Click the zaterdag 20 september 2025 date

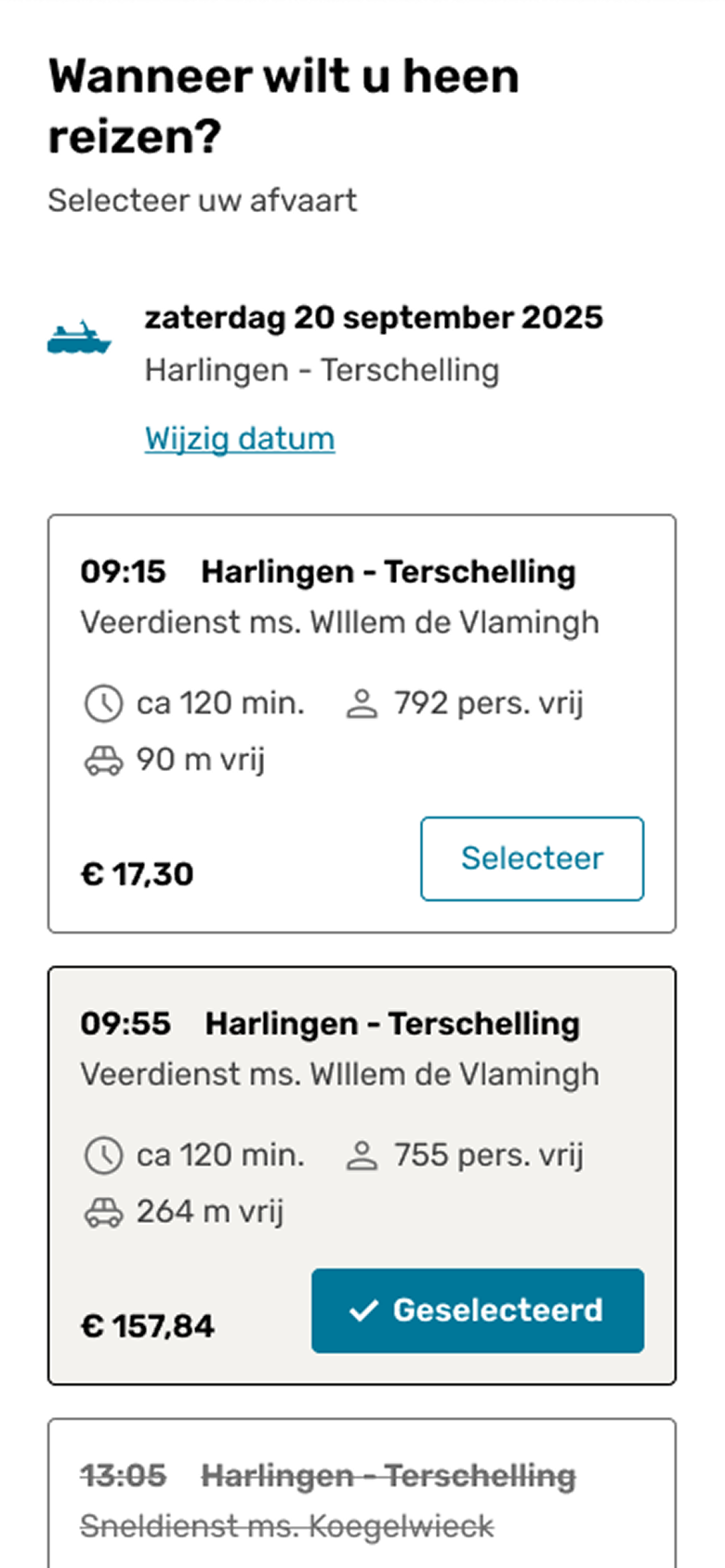coord(374,317)
